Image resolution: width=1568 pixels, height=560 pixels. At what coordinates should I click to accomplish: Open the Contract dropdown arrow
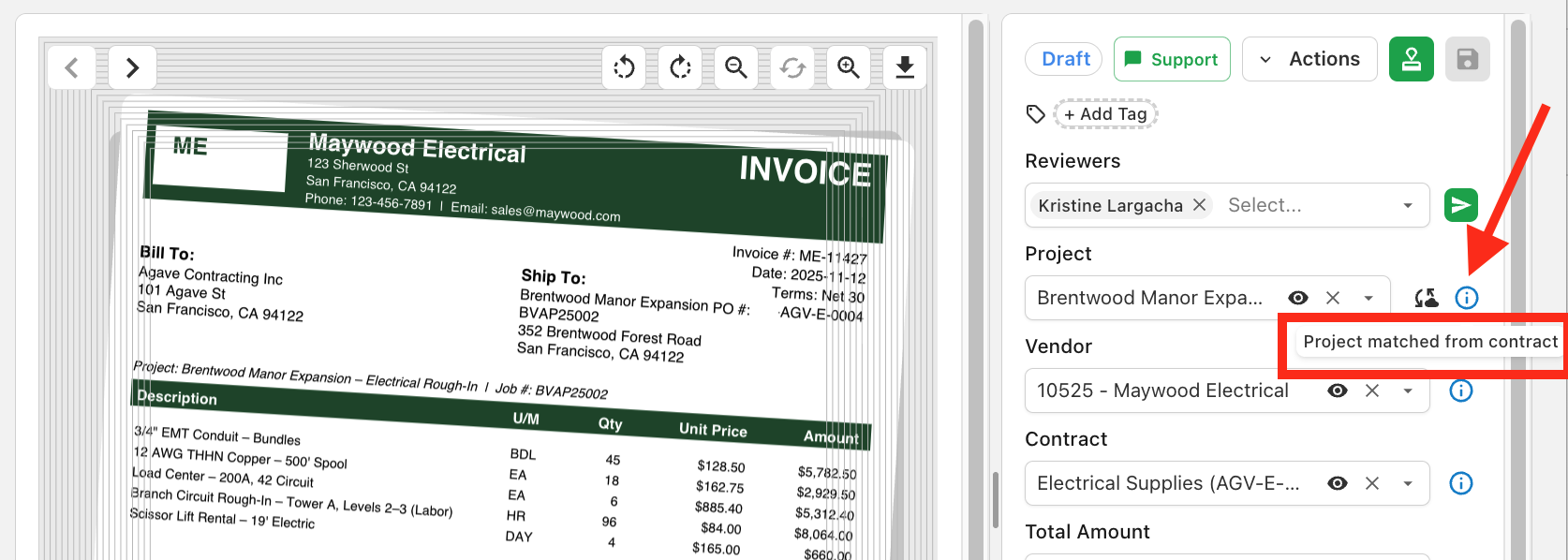click(1408, 484)
